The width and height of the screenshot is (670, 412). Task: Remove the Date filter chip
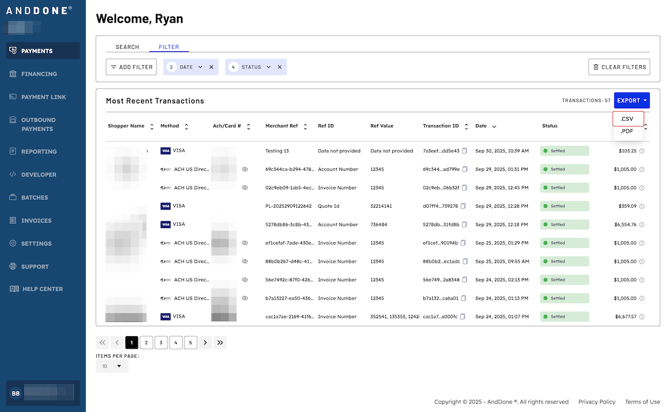[211, 67]
